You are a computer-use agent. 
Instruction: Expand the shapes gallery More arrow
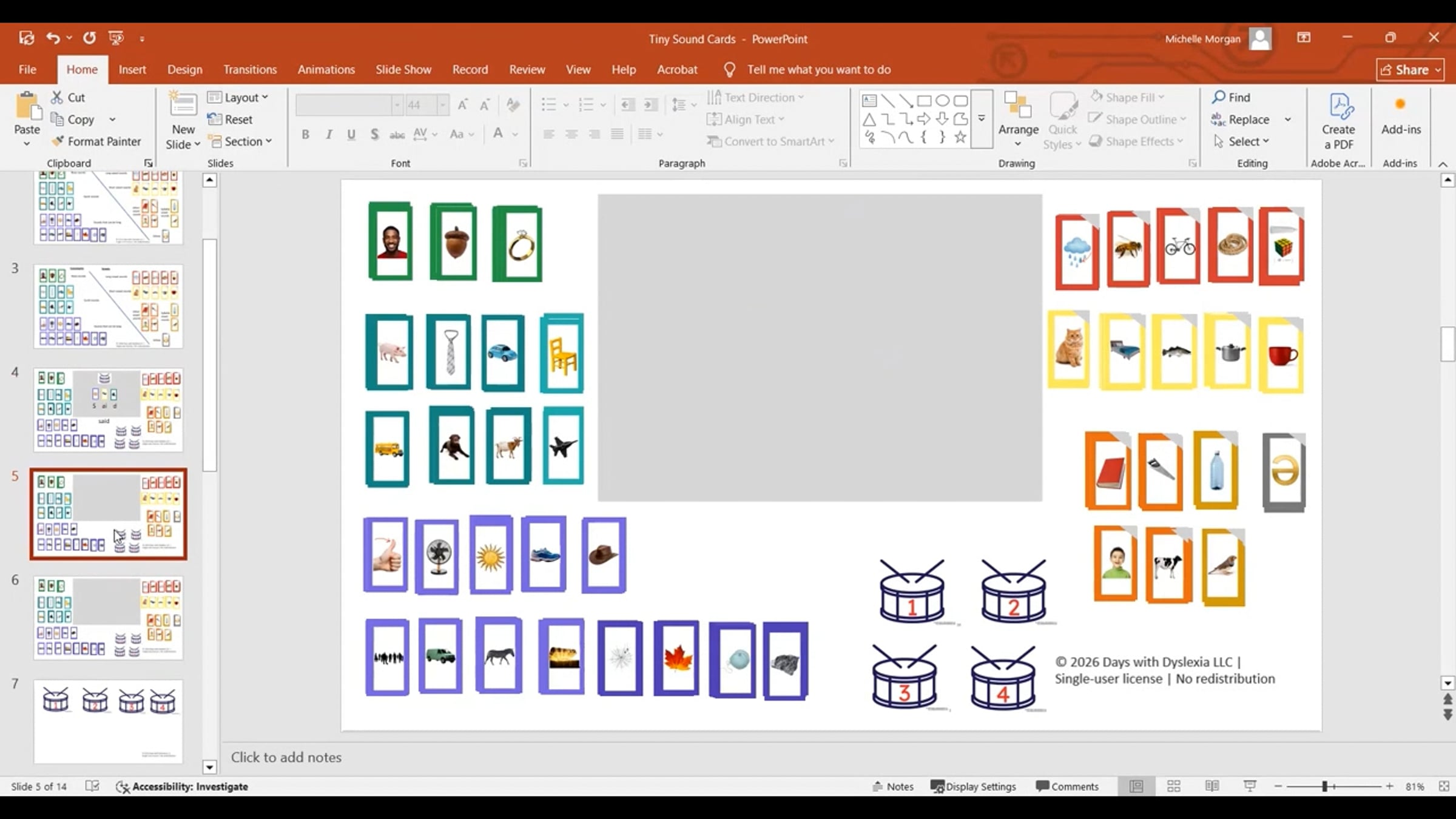[982, 119]
